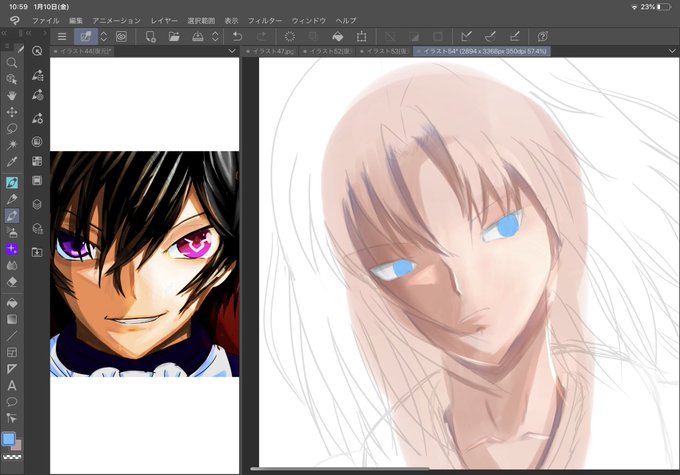Select the Fill bucket tool in tool palette
The height and width of the screenshot is (475, 680).
tap(12, 303)
